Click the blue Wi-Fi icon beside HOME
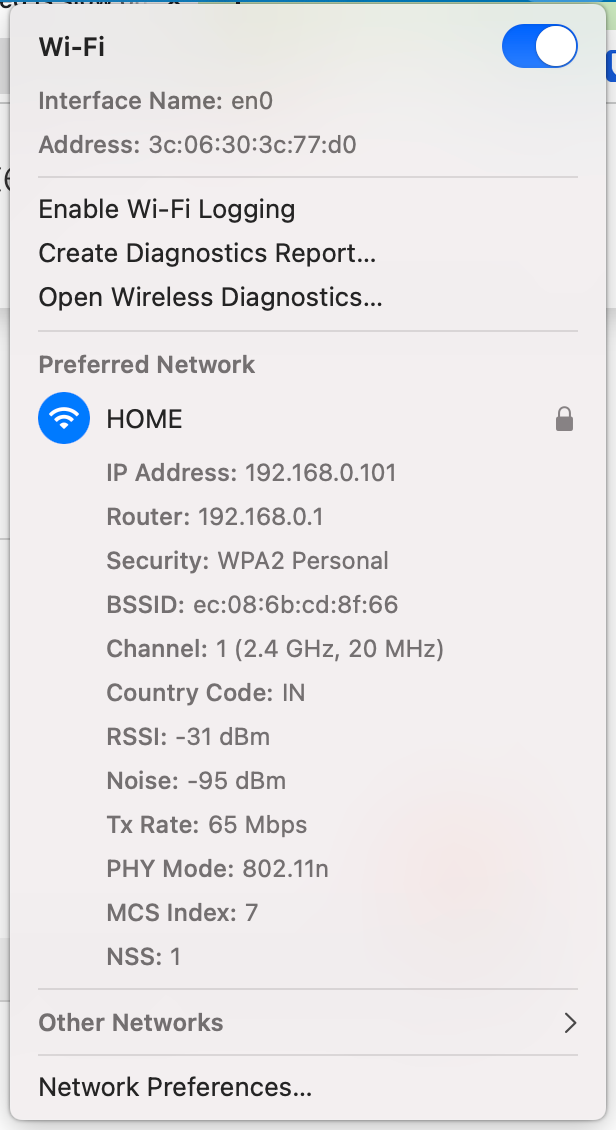 pyautogui.click(x=64, y=419)
